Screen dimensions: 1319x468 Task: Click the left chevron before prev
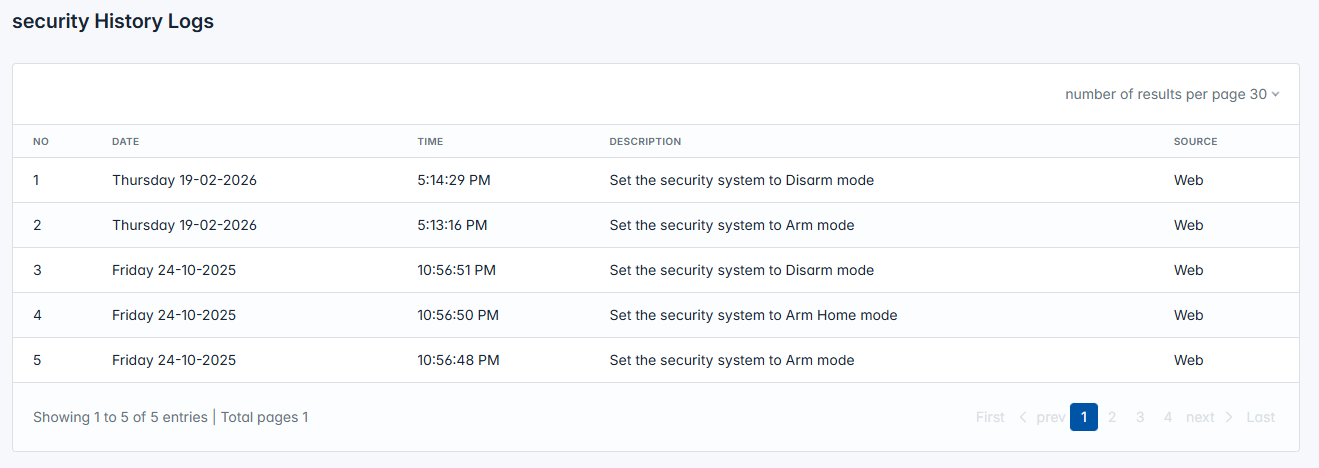coord(1023,417)
